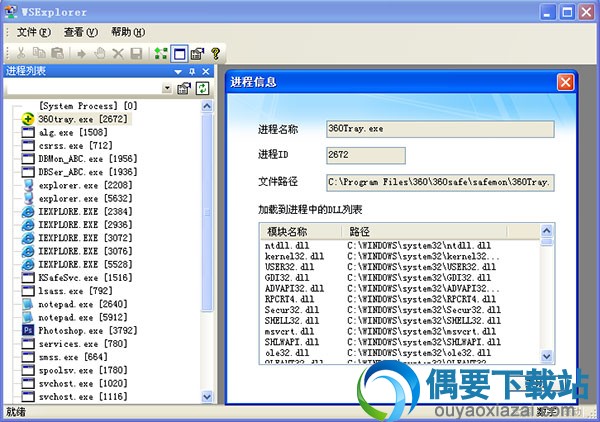Click the floppy disk Save icon
600x422 pixels.
coord(137,53)
